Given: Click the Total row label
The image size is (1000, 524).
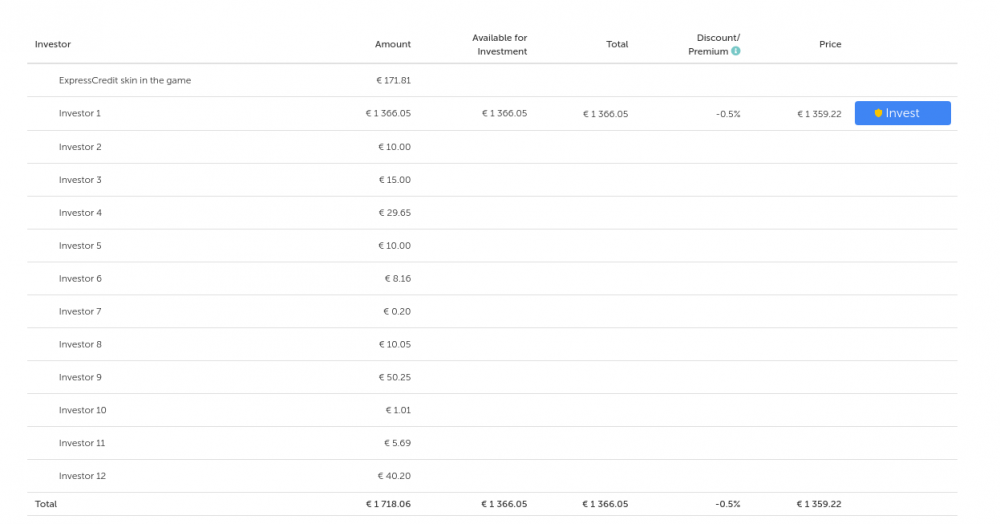Looking at the screenshot, I should (46, 504).
